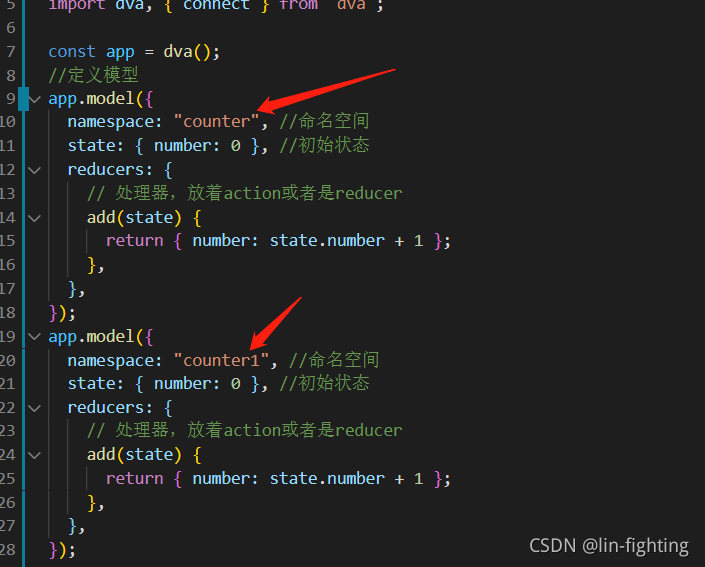The image size is (705, 567).
Task: Collapse the add(state) fold on line 14
Action: pyautogui.click(x=35, y=218)
